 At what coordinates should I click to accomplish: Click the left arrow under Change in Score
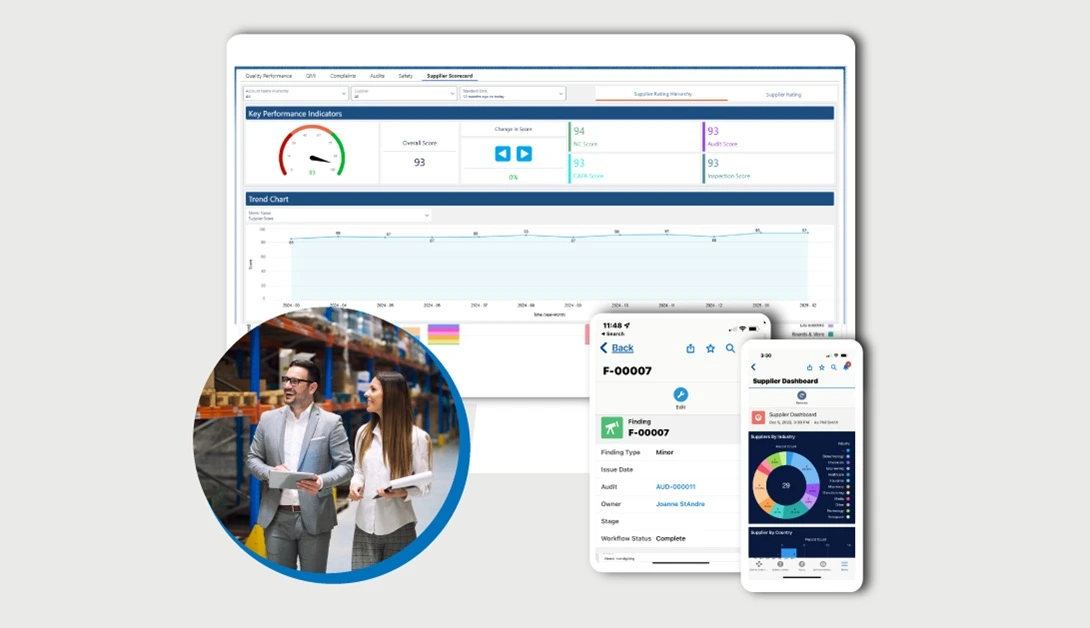coord(502,154)
